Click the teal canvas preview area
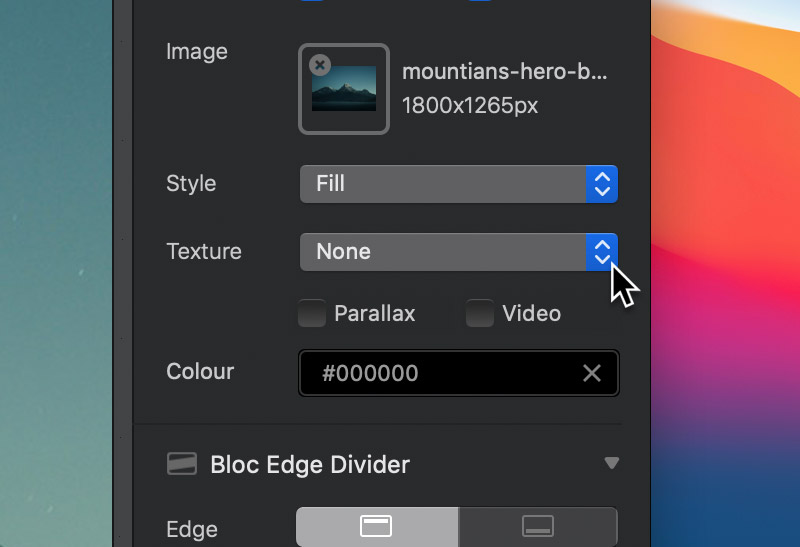The image size is (800, 547). (x=56, y=274)
